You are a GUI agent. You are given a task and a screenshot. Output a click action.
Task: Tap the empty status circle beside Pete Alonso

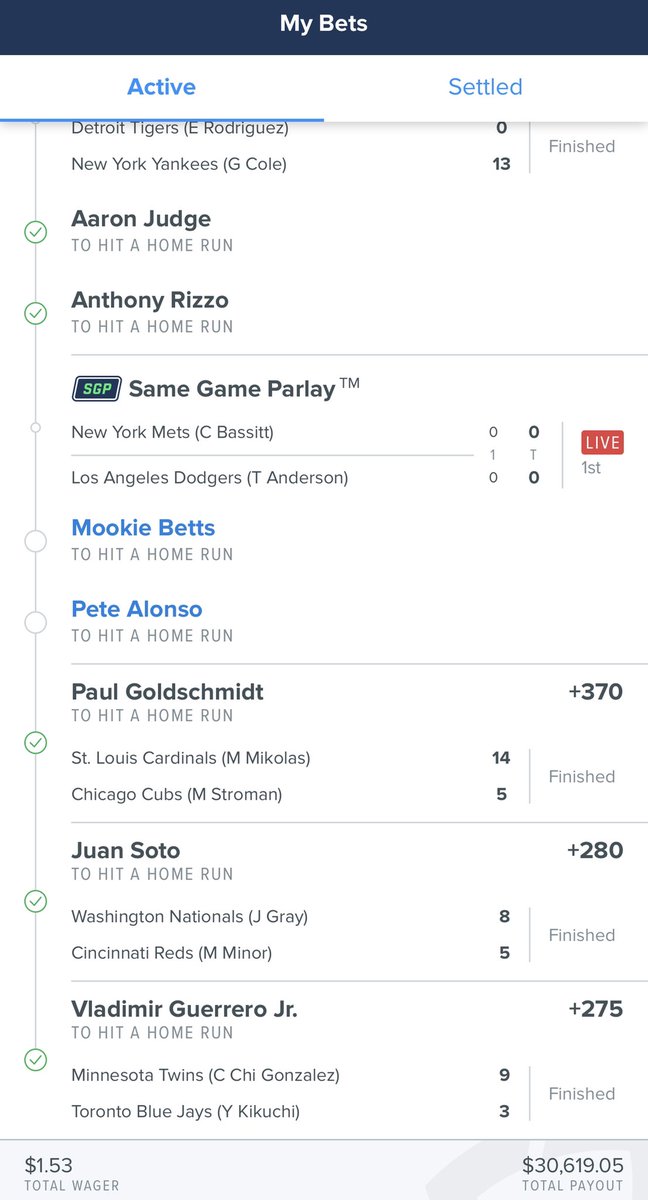pos(35,622)
